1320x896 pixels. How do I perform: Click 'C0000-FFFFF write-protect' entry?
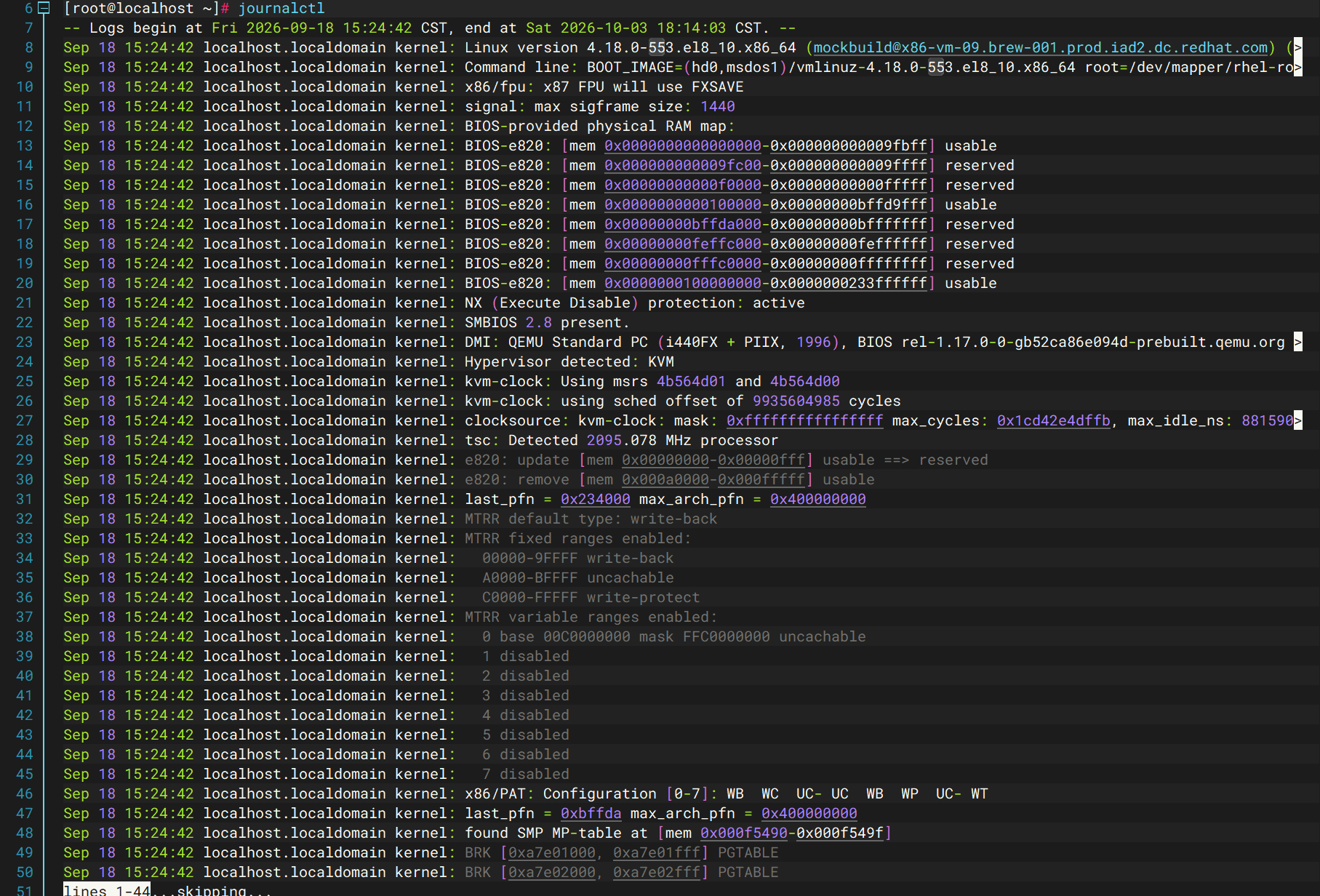pyautogui.click(x=591, y=597)
